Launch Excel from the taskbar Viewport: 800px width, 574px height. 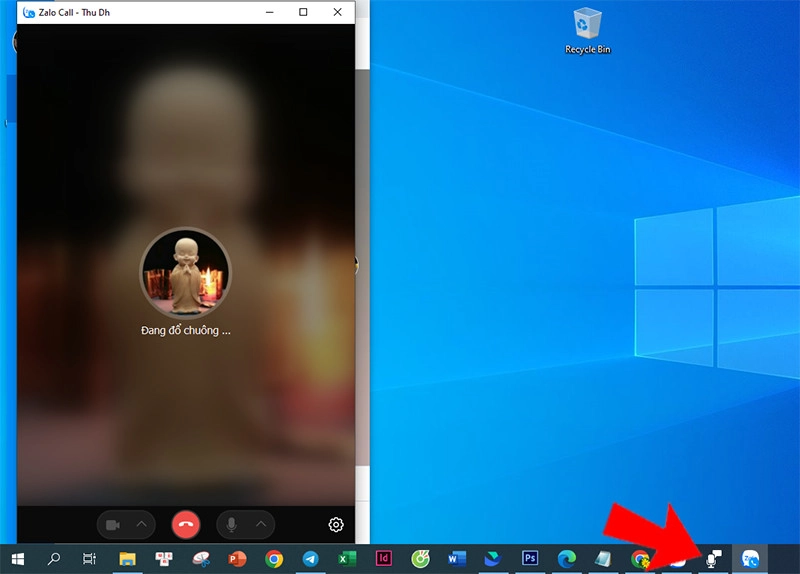point(347,559)
